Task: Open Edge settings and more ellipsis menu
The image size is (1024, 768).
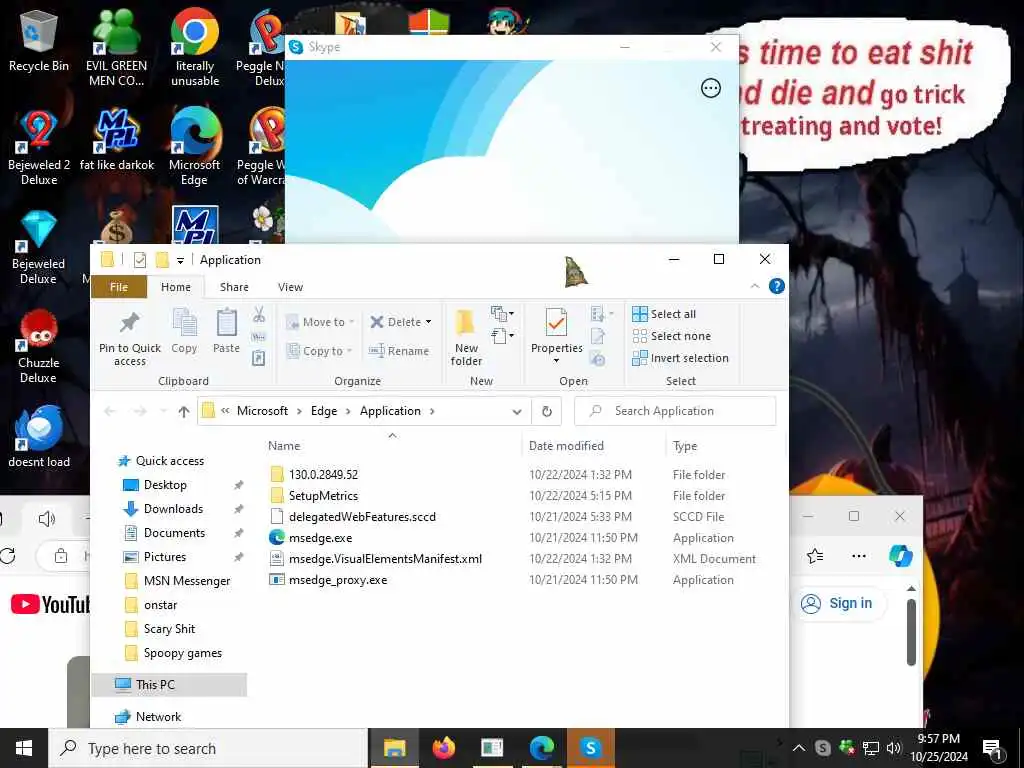Action: click(x=859, y=556)
